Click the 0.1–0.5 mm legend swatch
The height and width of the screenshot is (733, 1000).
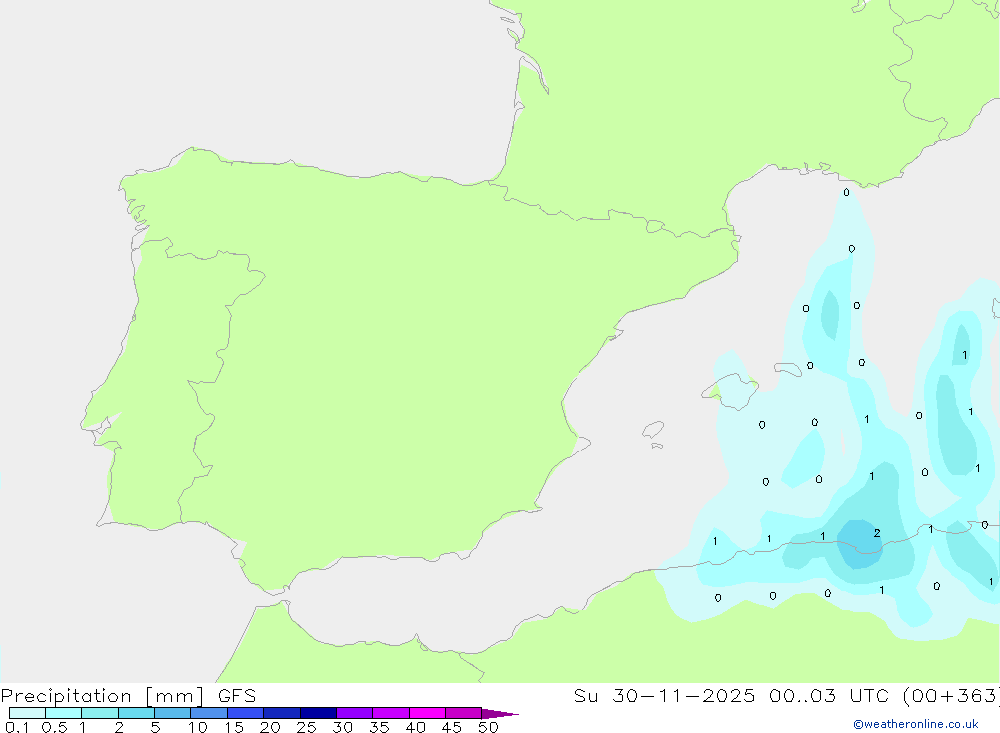tap(27, 713)
